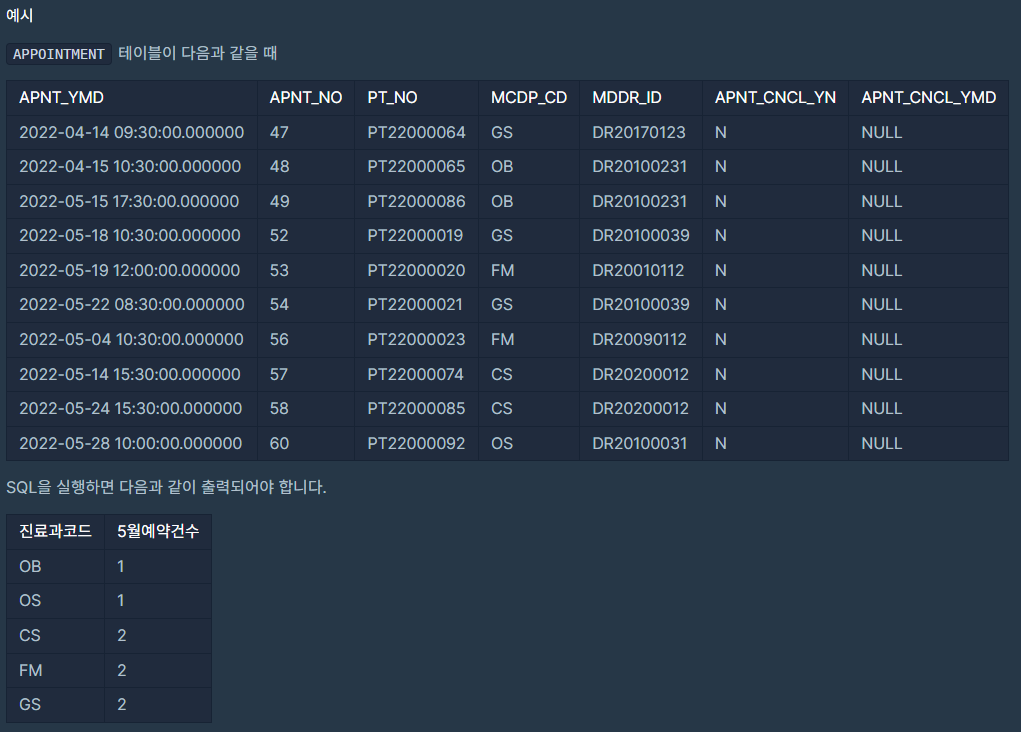The image size is (1021, 732).
Task: Click patient number PT22000065
Action: click(416, 167)
